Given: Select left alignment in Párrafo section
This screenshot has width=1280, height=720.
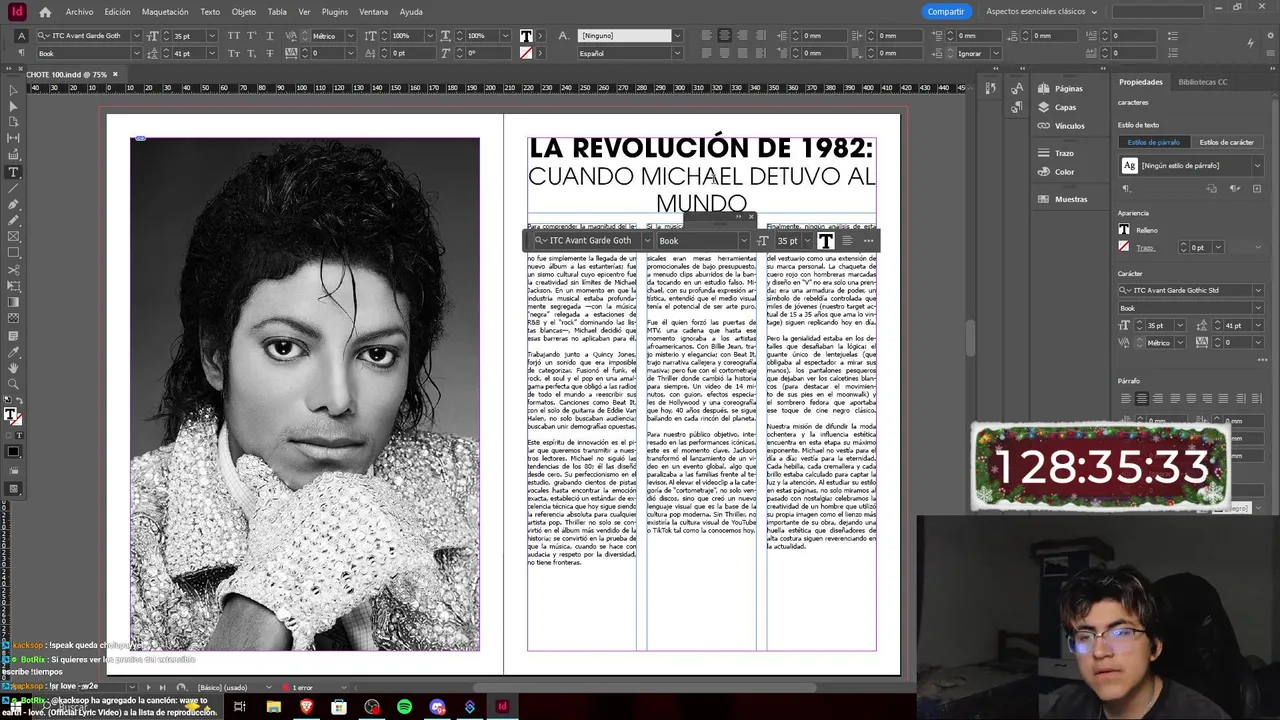Looking at the screenshot, I should point(1125,399).
